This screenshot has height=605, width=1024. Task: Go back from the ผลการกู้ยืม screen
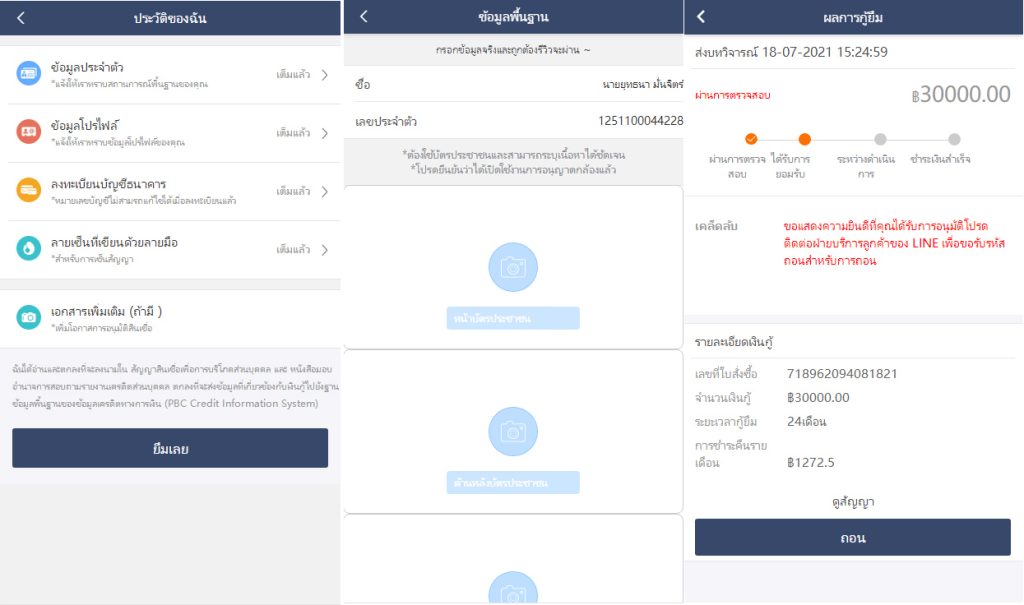pyautogui.click(x=701, y=16)
